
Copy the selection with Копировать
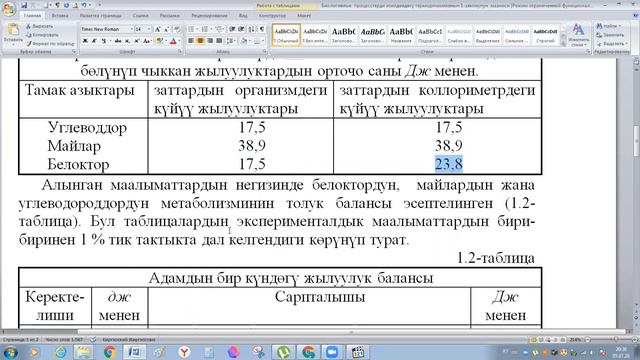pyautogui.click(x=42, y=35)
